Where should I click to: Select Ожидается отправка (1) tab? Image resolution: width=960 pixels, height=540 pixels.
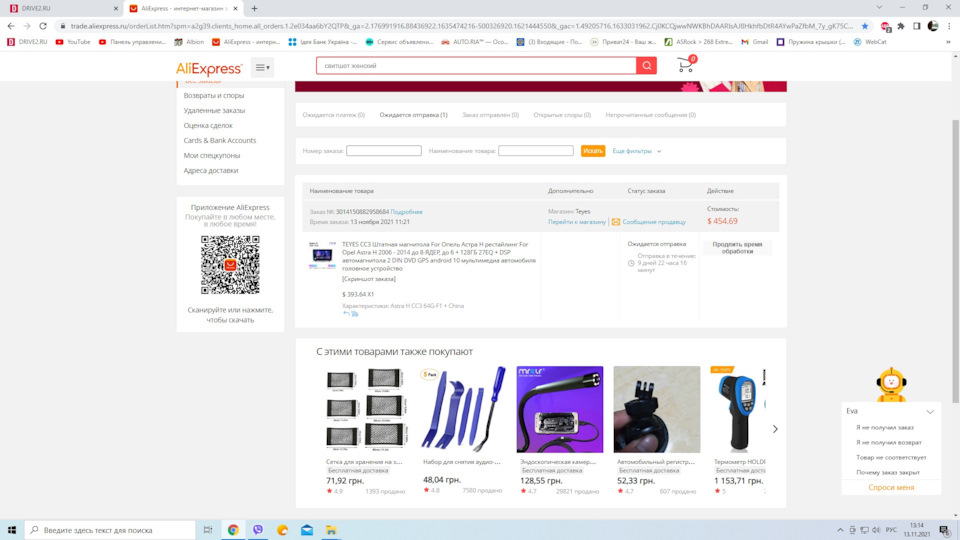click(413, 114)
